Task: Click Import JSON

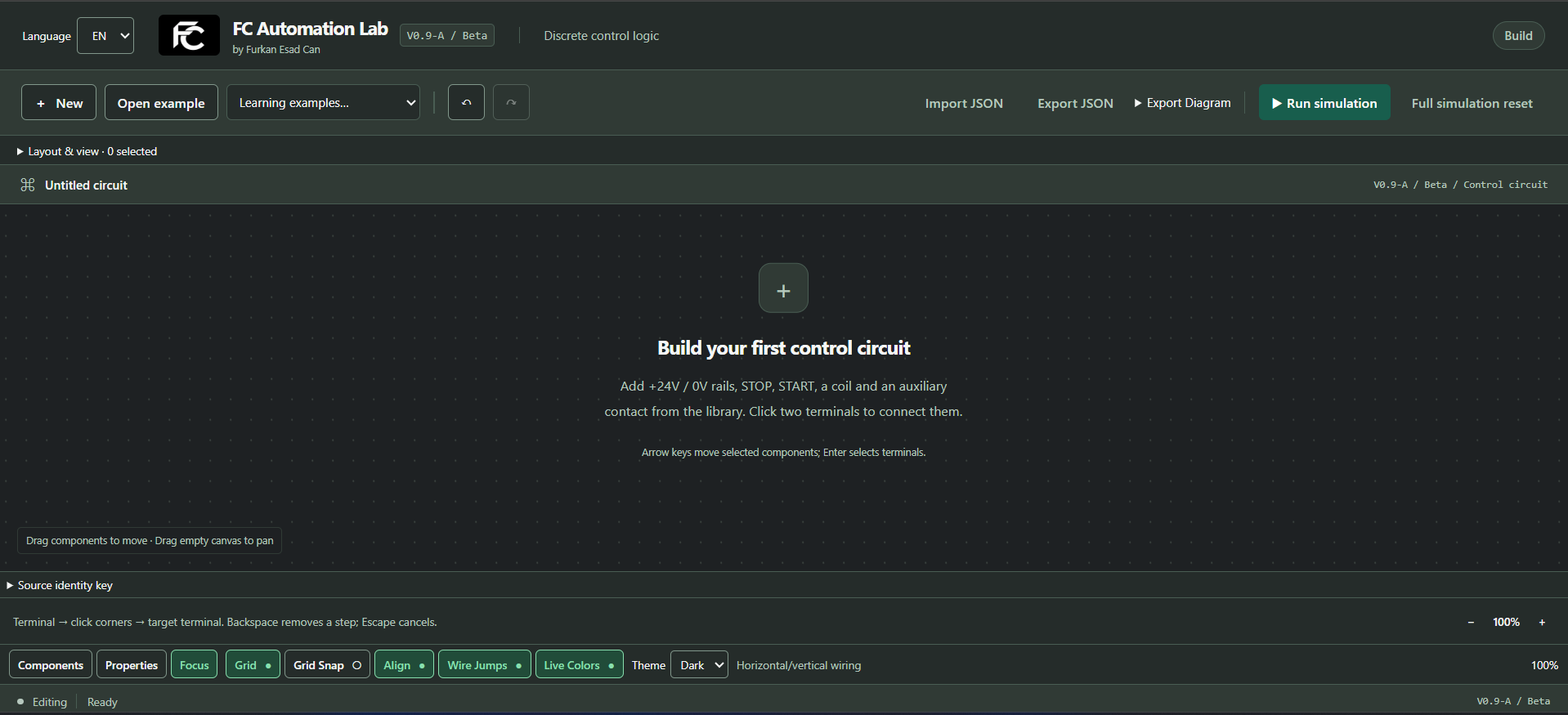Action: [x=964, y=103]
